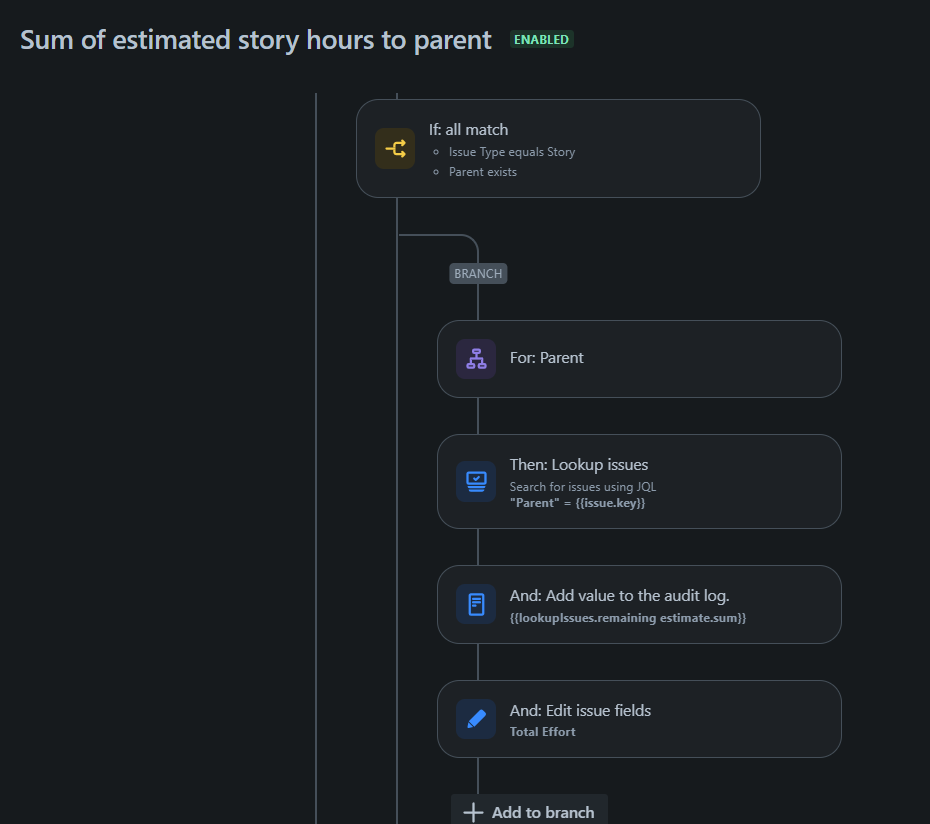Click the yellow If condition branch icon
Image resolution: width=930 pixels, height=824 pixels.
pyautogui.click(x=395, y=148)
